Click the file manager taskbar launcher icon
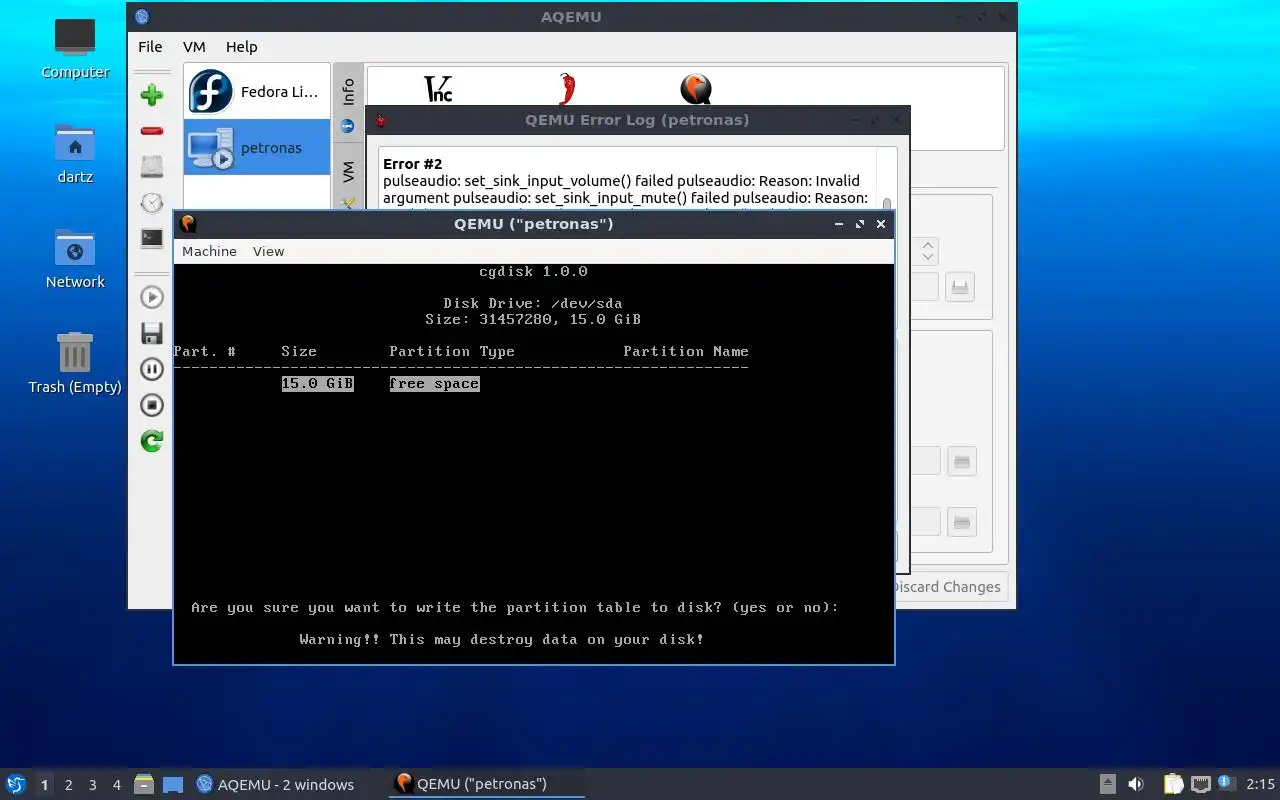Screen dimensions: 1280x800 click(x=144, y=784)
